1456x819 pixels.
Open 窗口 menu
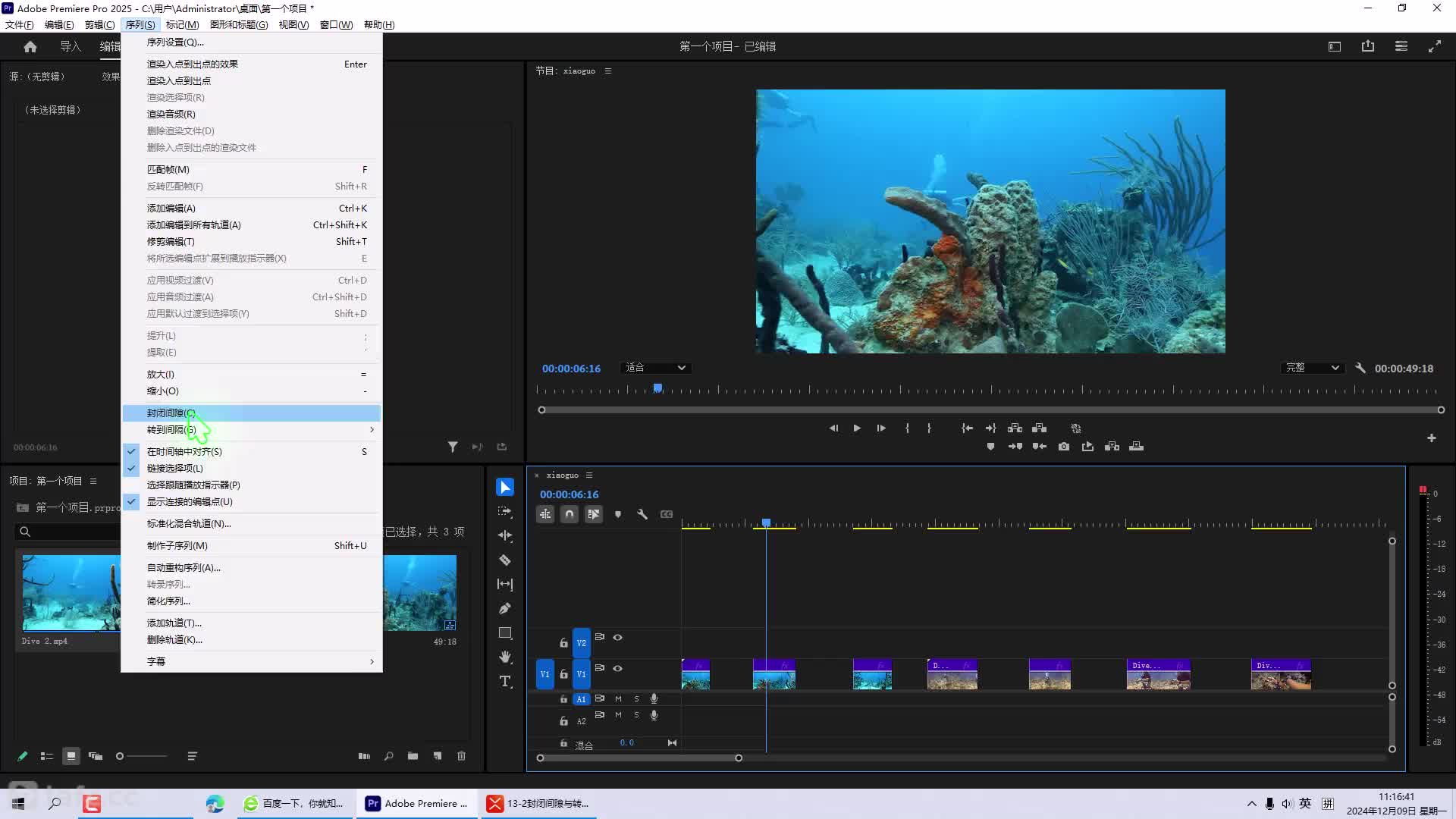336,25
